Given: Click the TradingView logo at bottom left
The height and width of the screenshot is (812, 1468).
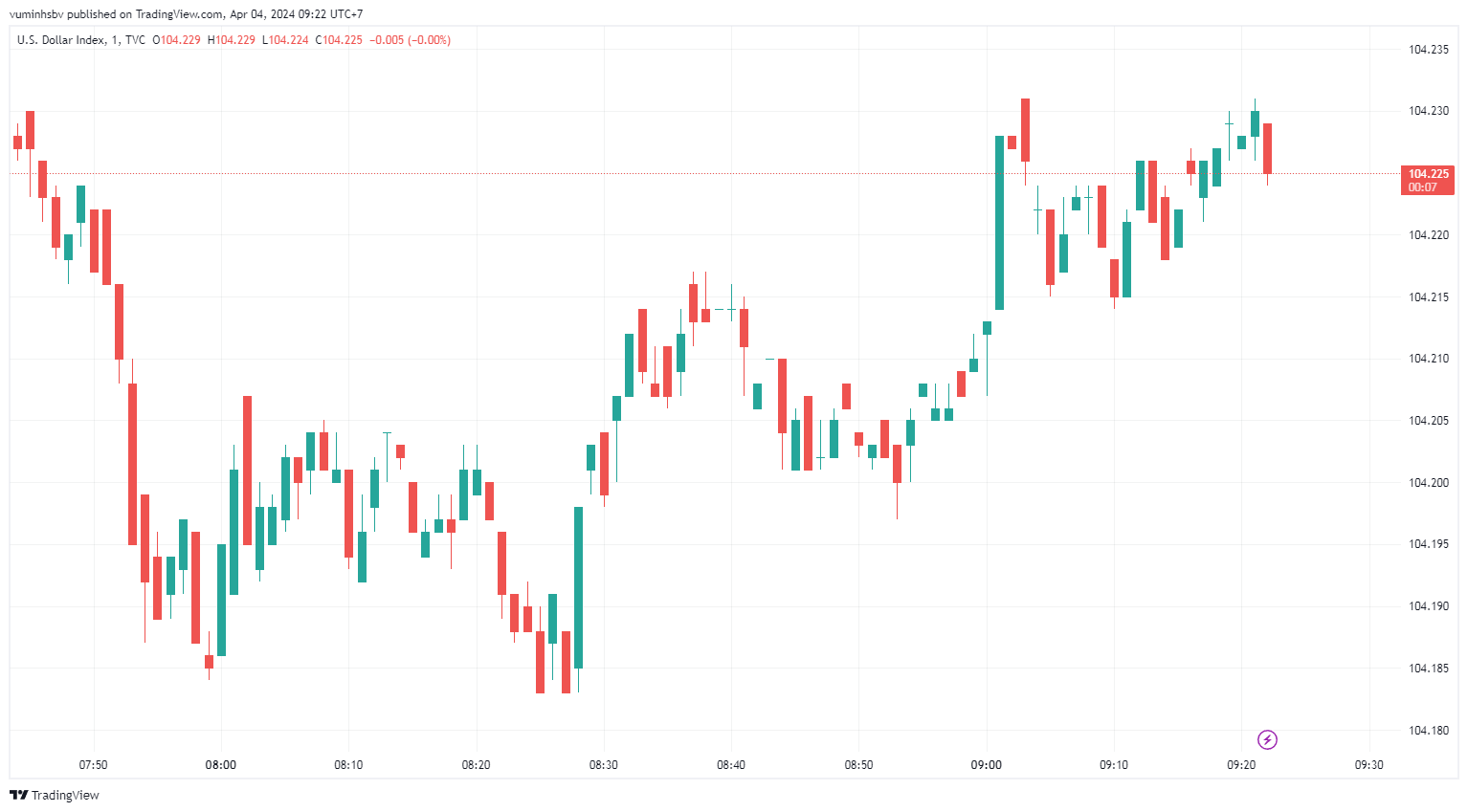Looking at the screenshot, I should (x=55, y=795).
